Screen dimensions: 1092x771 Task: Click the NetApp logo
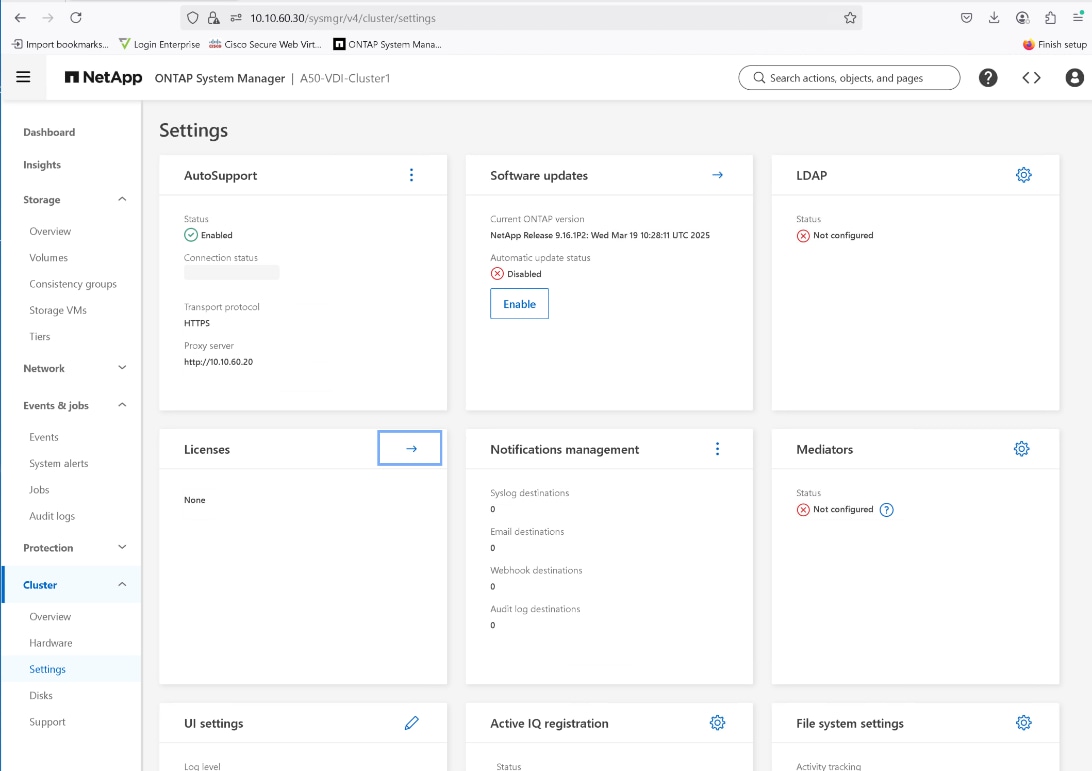point(103,77)
